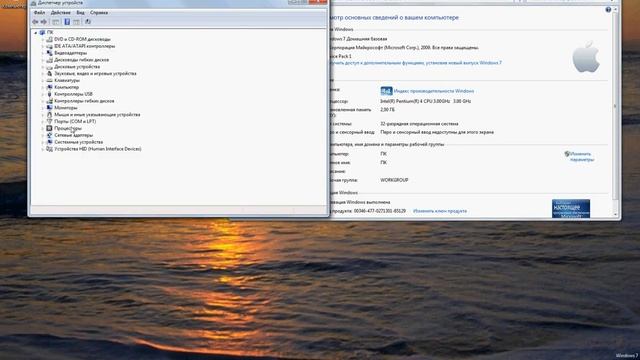Click the Properties sheet toolbar icon
This screenshot has width=640, height=360.
[76, 22]
